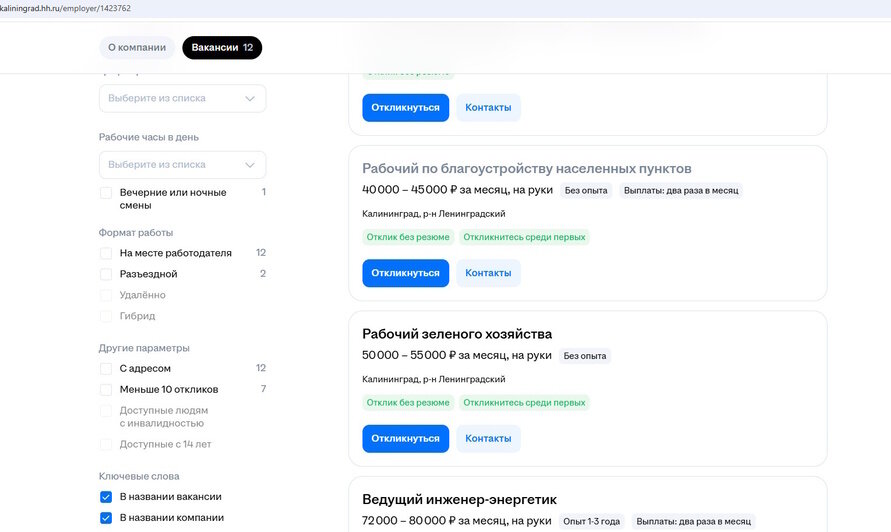The image size is (891, 532).
Task: Toggle the Разъездной work format checkbox
Action: coord(106,274)
